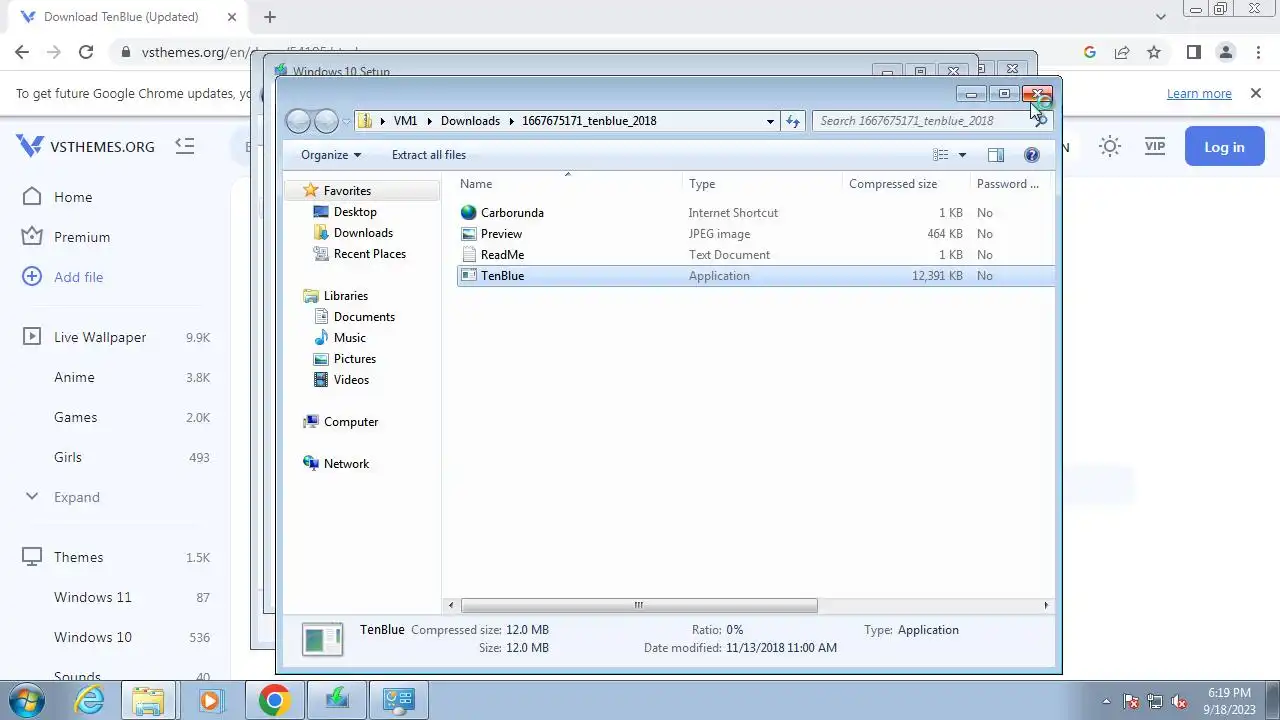Select the Preview JPEG image file
Viewport: 1280px width, 720px height.
click(x=501, y=234)
